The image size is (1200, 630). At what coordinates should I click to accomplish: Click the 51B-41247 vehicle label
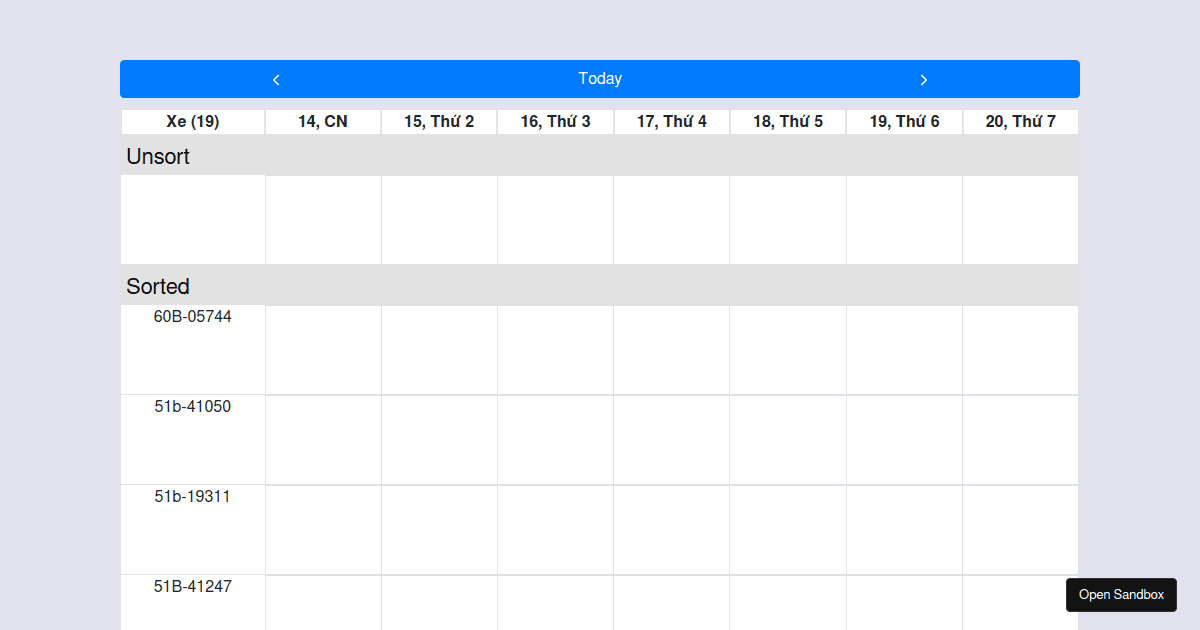click(x=191, y=586)
